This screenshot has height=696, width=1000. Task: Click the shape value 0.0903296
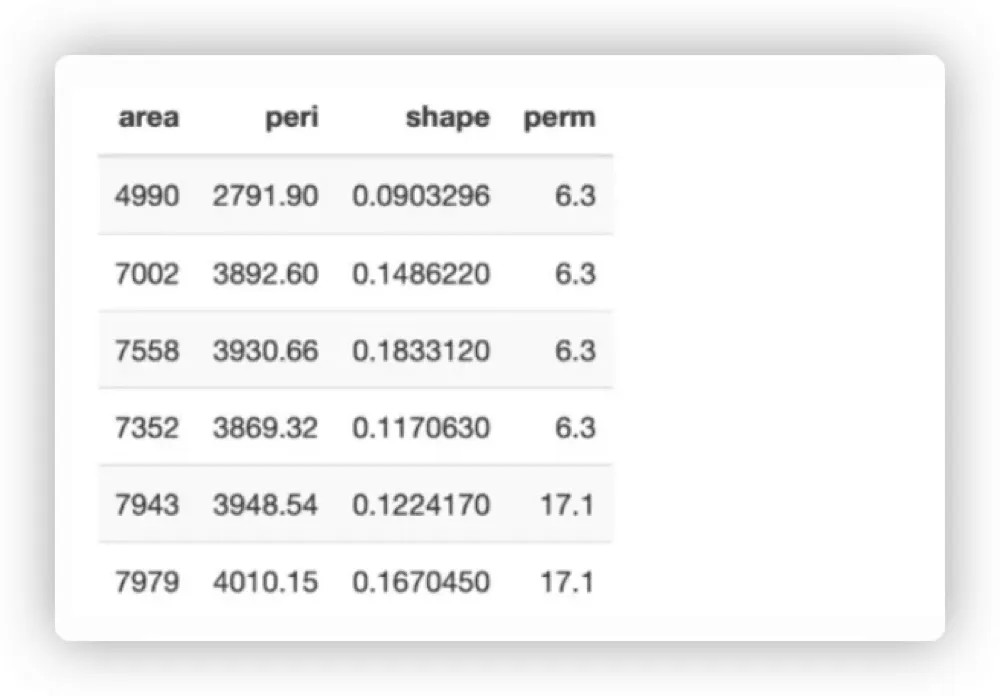coord(421,196)
